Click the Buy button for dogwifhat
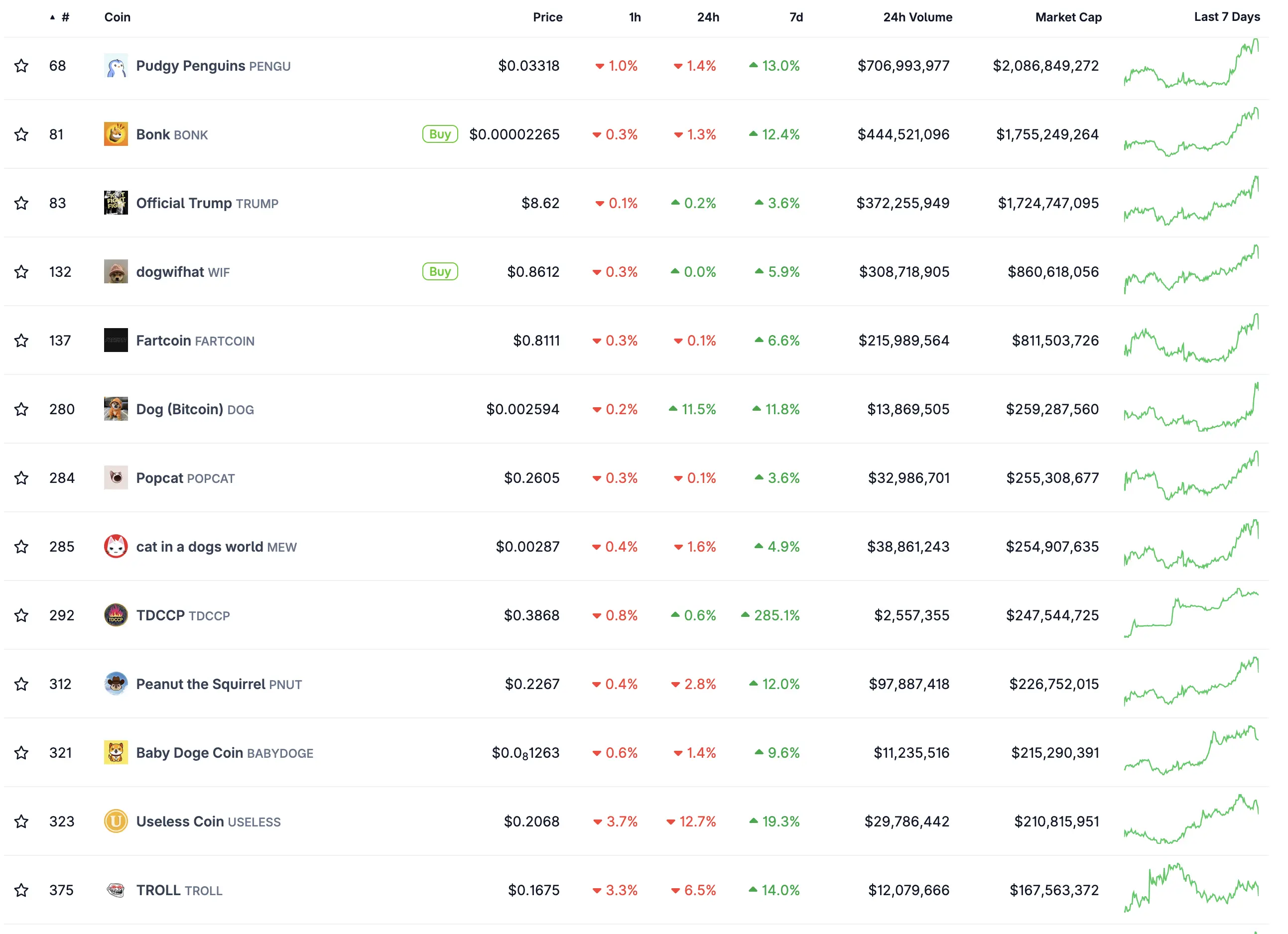The width and height of the screenshot is (1288, 934). tap(440, 271)
